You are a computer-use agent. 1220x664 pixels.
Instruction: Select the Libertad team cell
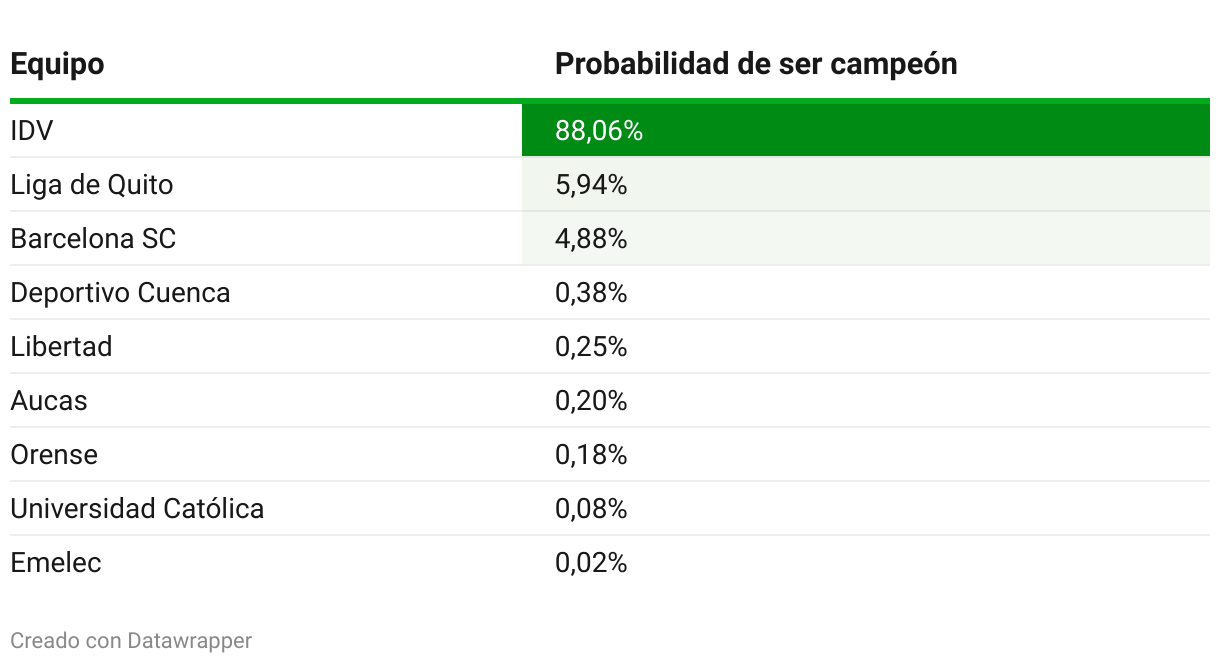tap(61, 347)
